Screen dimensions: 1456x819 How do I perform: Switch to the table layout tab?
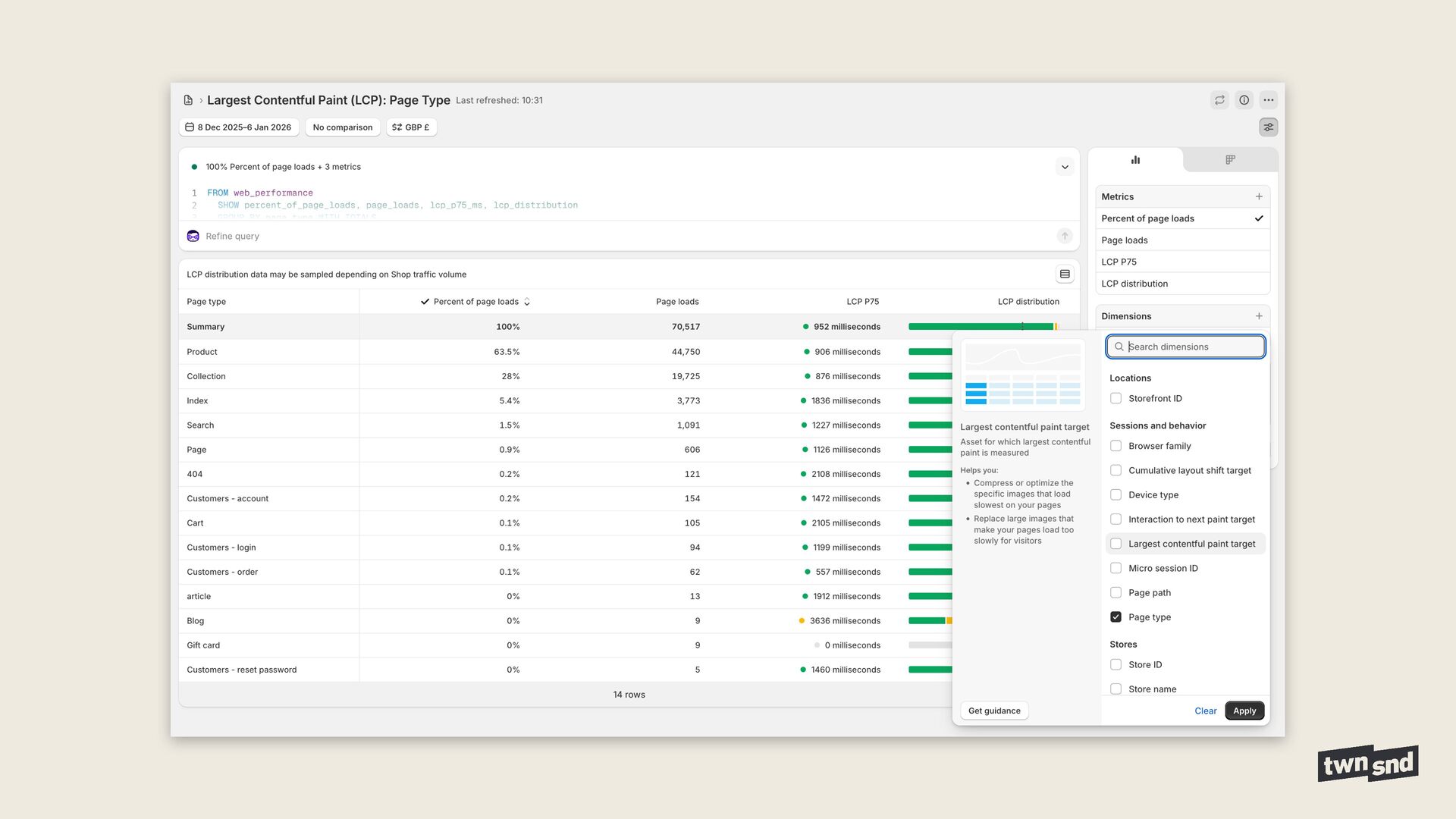click(x=1230, y=160)
